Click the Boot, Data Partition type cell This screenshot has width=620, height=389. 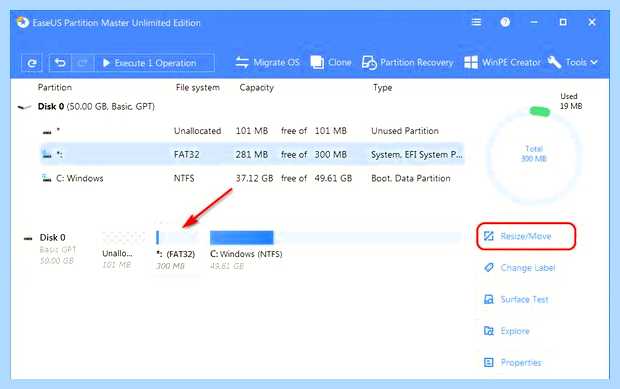pyautogui.click(x=410, y=178)
